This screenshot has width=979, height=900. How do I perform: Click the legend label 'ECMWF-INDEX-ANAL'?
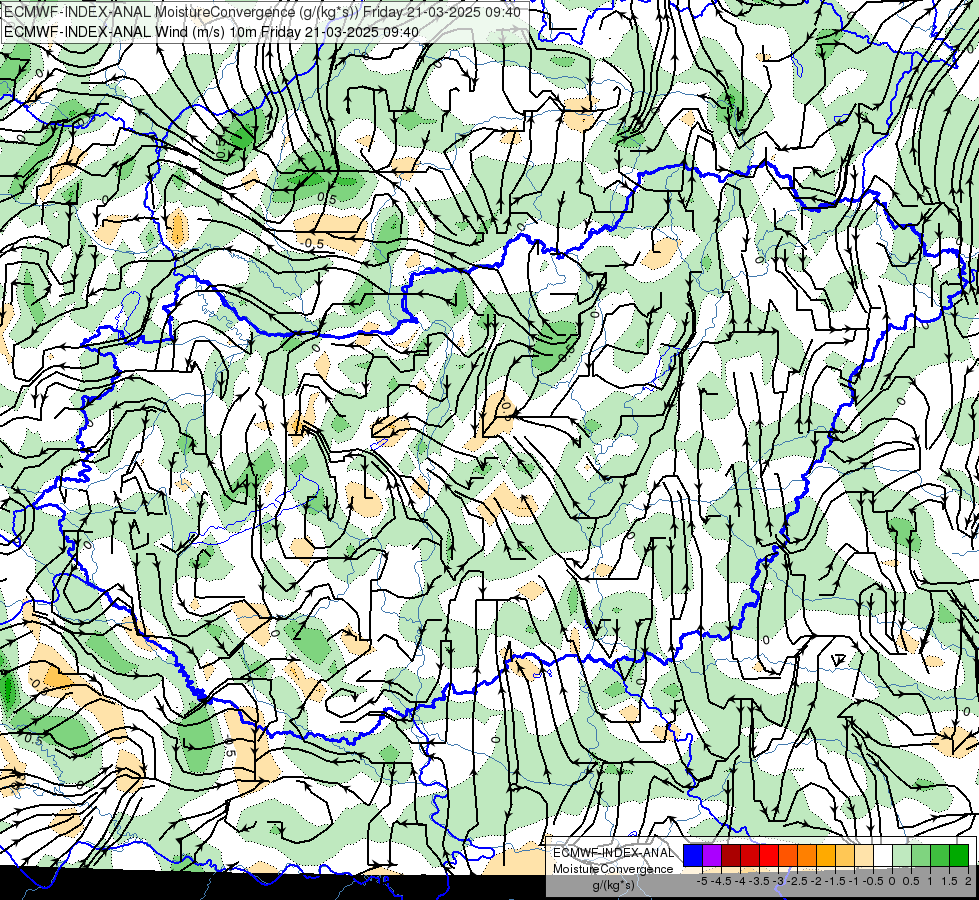tap(614, 853)
